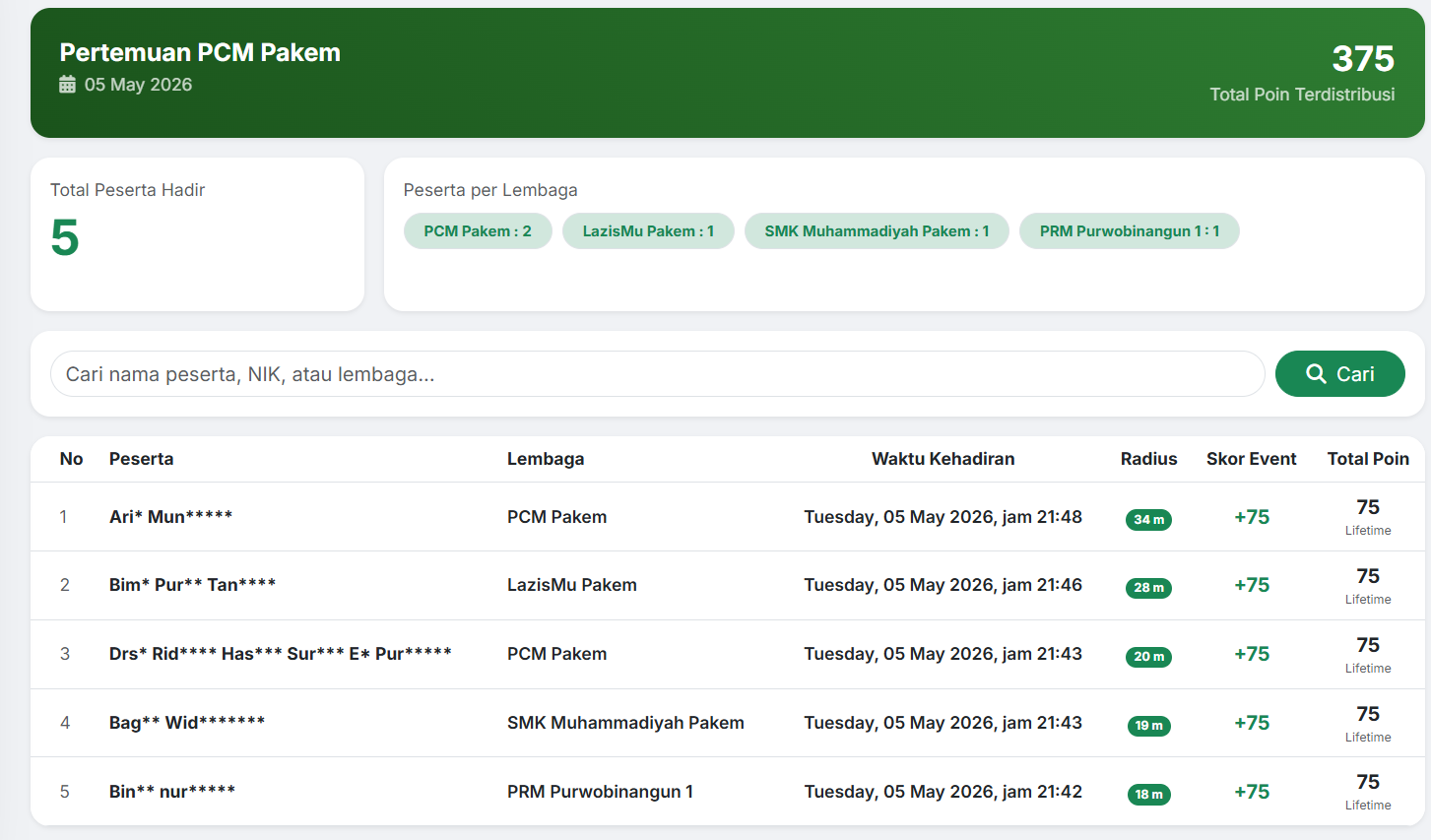The height and width of the screenshot is (840, 1431).
Task: Click the +75 score for Bin** nur*****
Action: tap(1252, 792)
